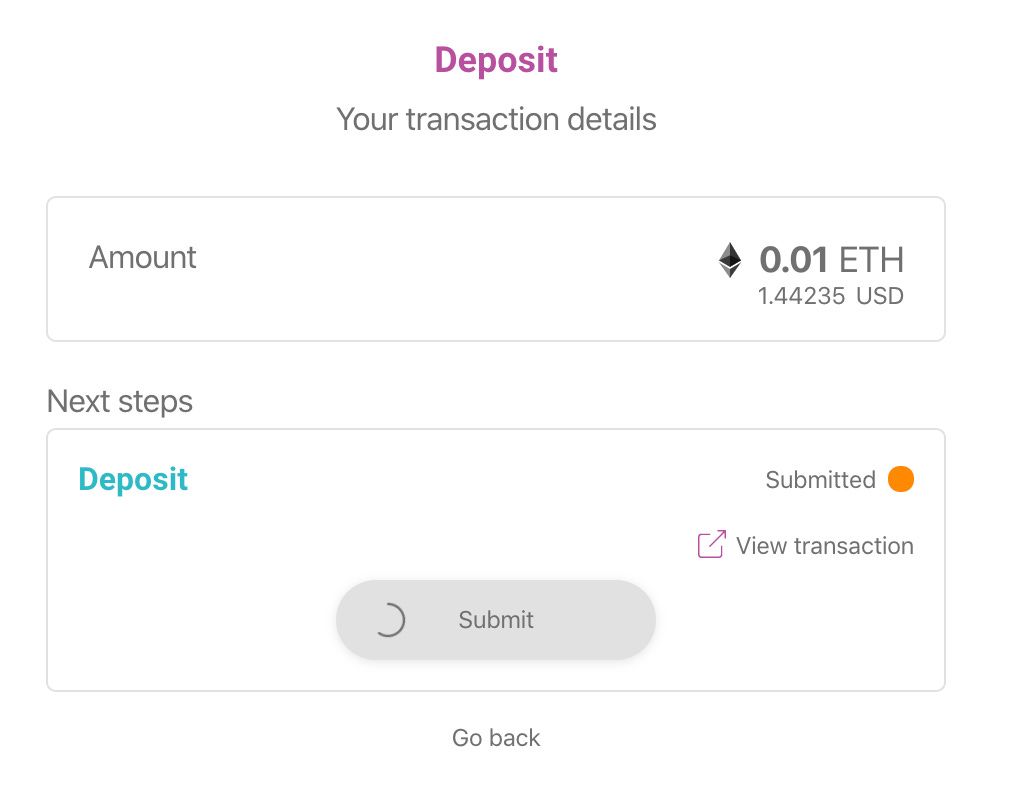Click the Next steps section heading

(120, 402)
